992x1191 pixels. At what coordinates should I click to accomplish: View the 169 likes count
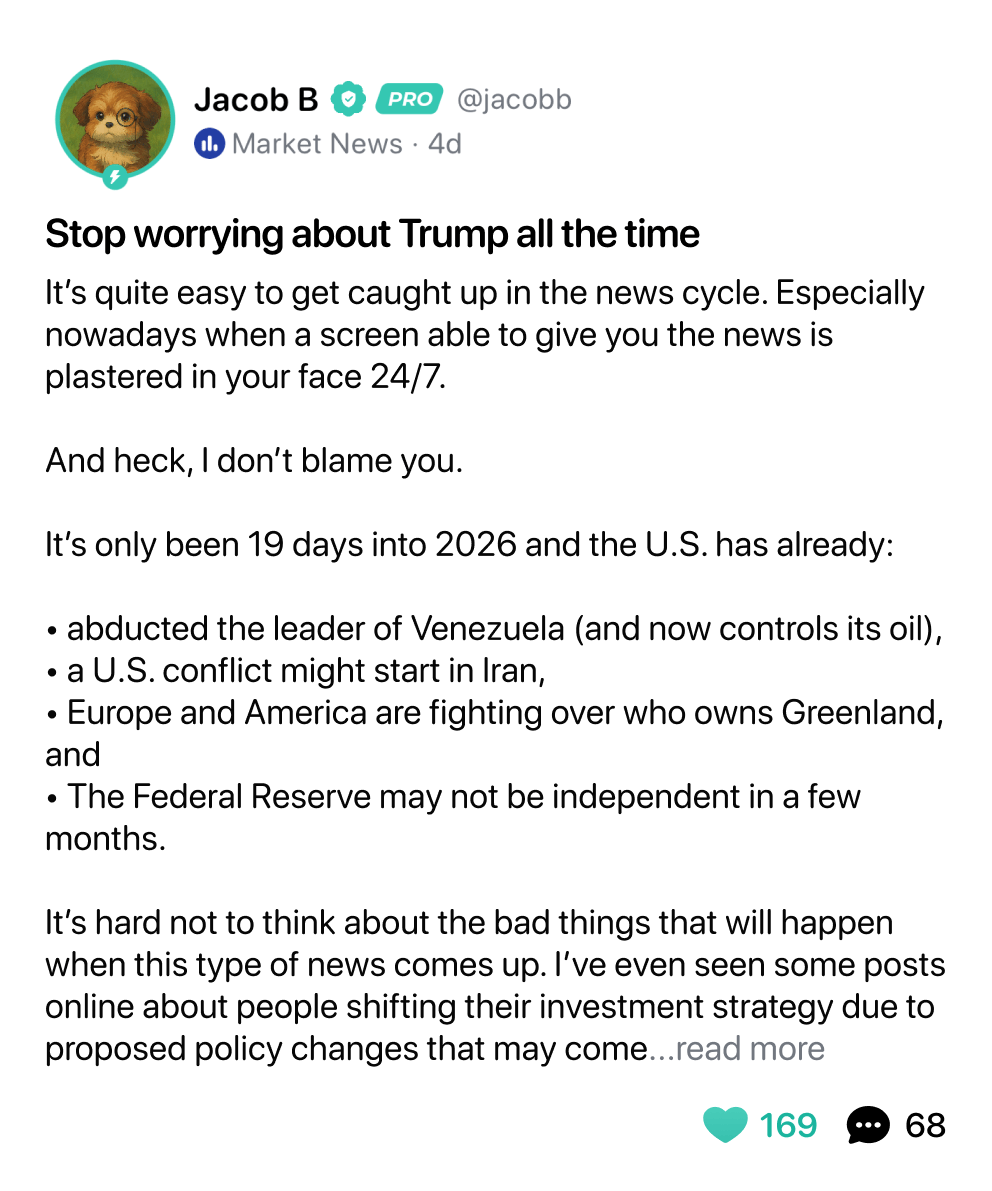point(788,1126)
